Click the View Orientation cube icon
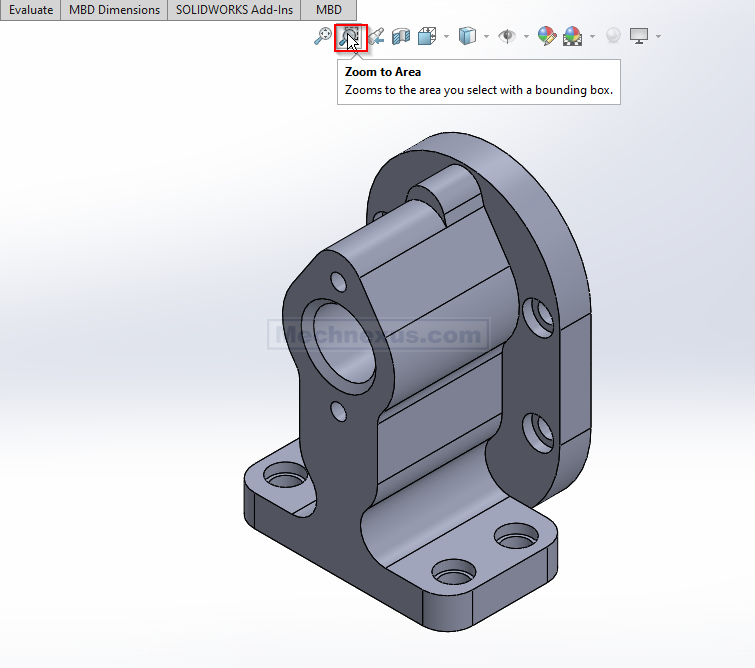This screenshot has width=755, height=668. (x=427, y=37)
